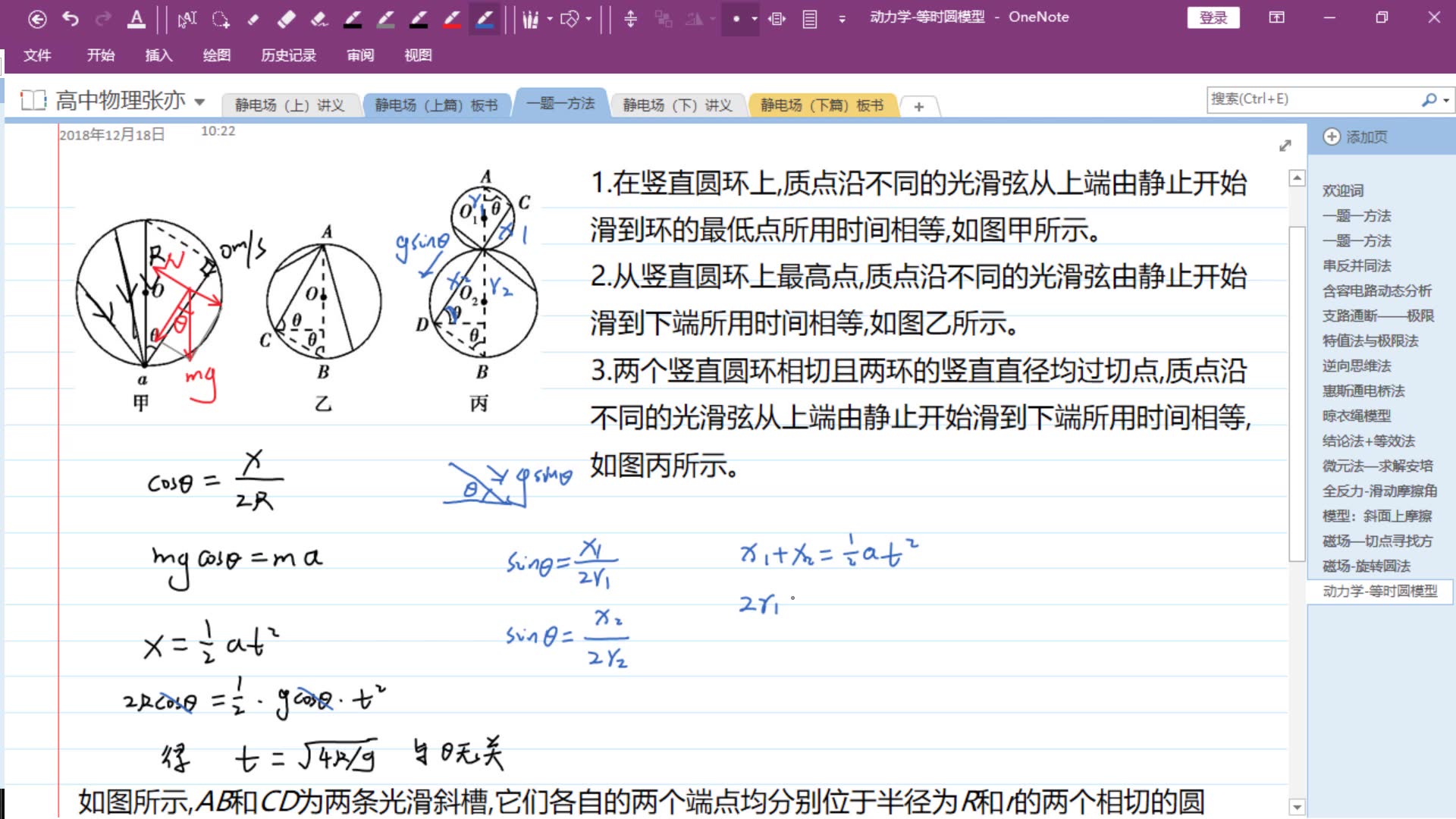Switch to the 绘图 ribbon tab
The height and width of the screenshot is (819, 1456).
coord(217,55)
